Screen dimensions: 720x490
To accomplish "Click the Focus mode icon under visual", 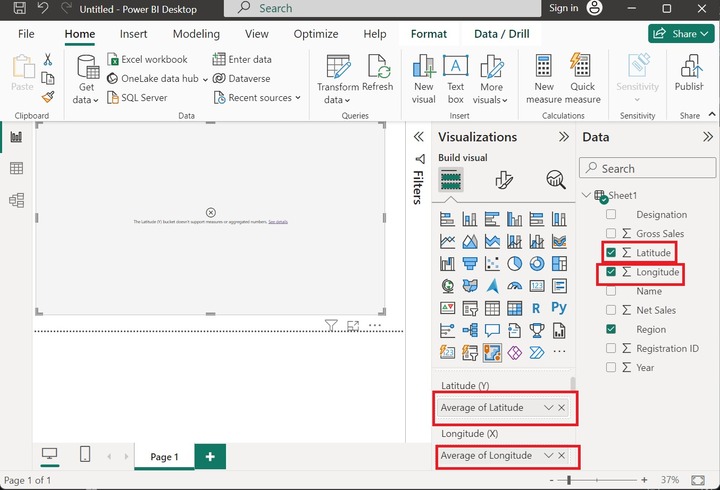I will [353, 326].
